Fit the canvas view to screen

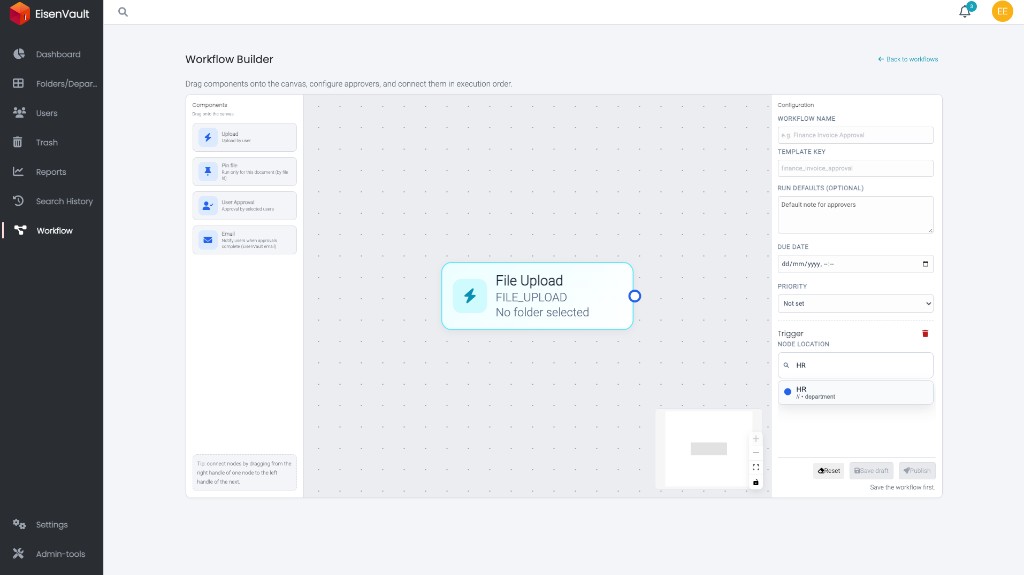(x=756, y=467)
